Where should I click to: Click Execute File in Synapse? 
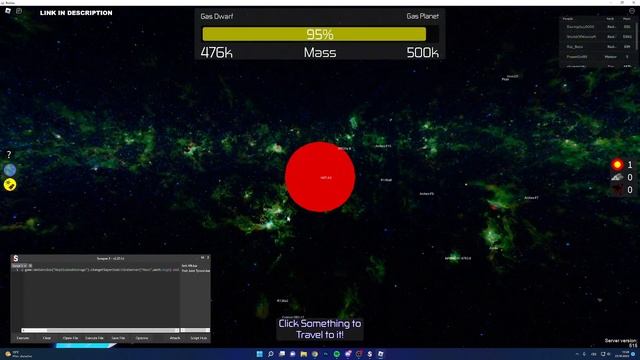94,338
